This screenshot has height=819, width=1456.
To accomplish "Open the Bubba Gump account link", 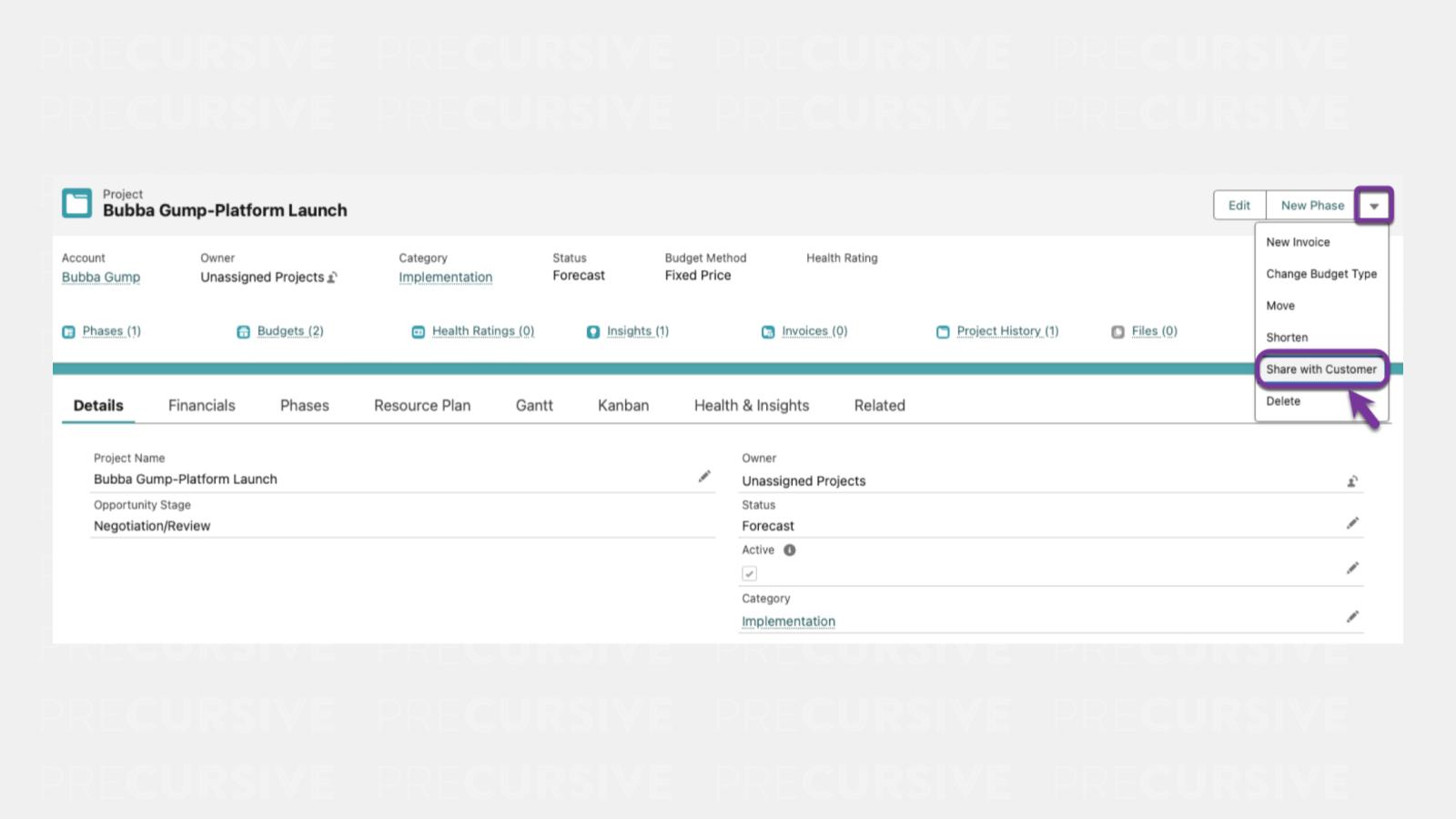I will click(x=101, y=278).
